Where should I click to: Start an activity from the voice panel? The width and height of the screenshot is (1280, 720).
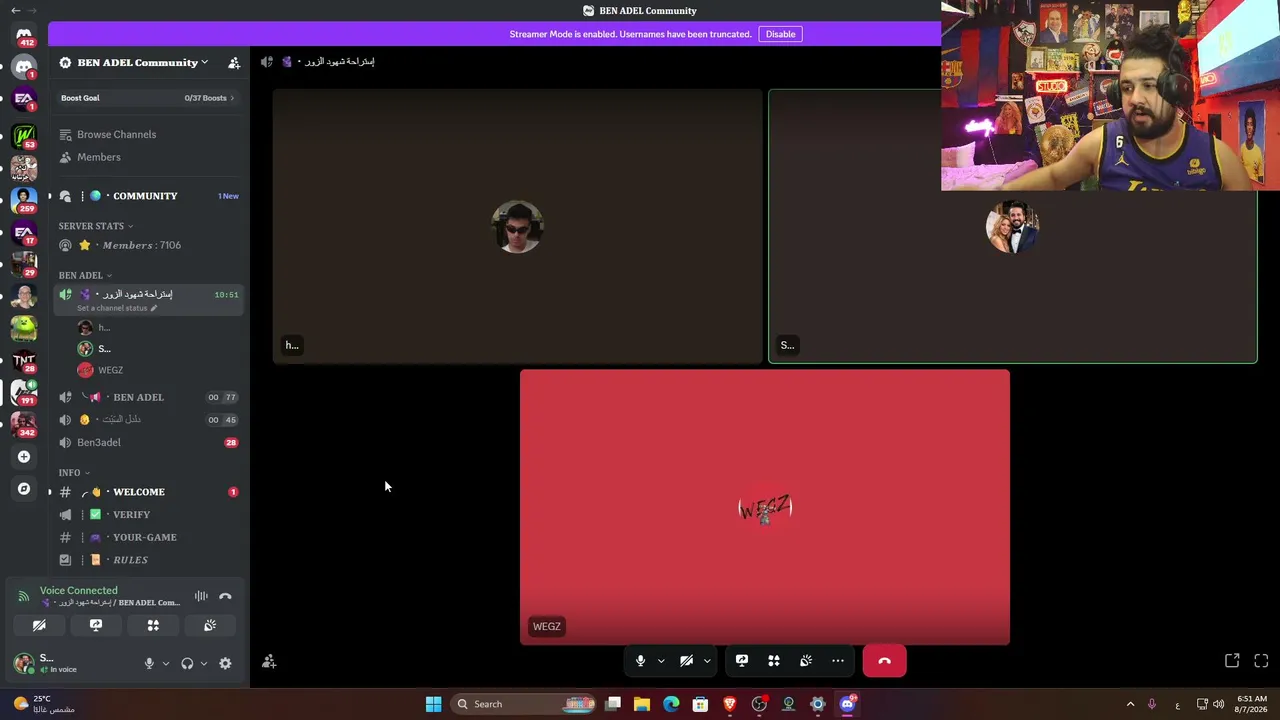tap(153, 625)
